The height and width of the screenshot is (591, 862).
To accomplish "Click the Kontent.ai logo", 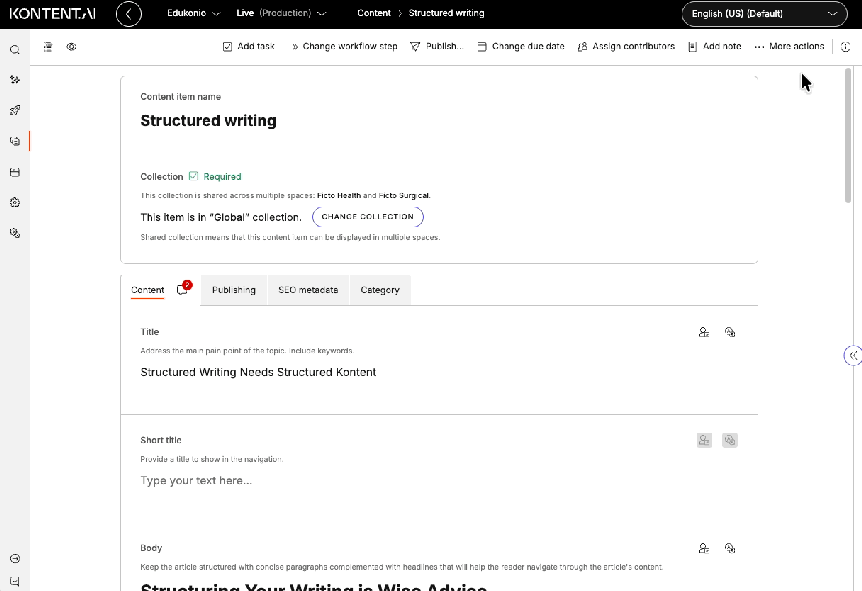I will pos(52,14).
